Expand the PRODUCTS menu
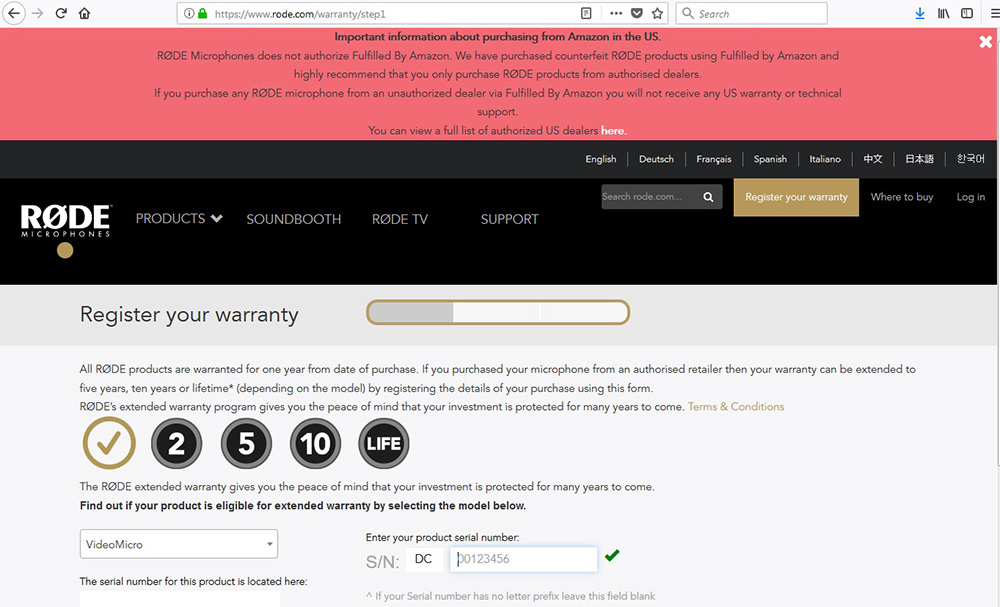 pos(179,219)
